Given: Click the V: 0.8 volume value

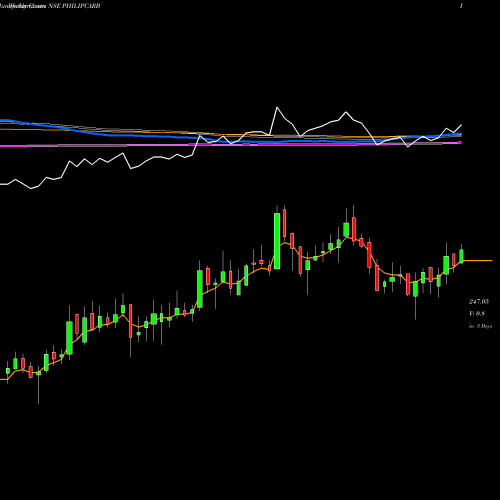Looking at the screenshot, I should click(x=477, y=314).
